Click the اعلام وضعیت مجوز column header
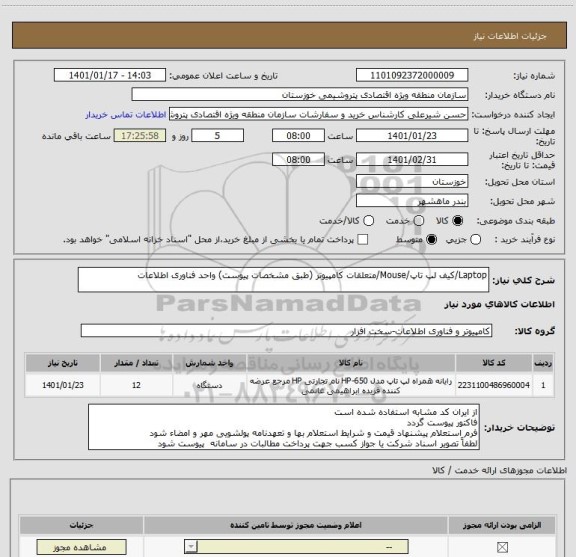Image resolution: width=576 pixels, height=557 pixels. point(296,525)
